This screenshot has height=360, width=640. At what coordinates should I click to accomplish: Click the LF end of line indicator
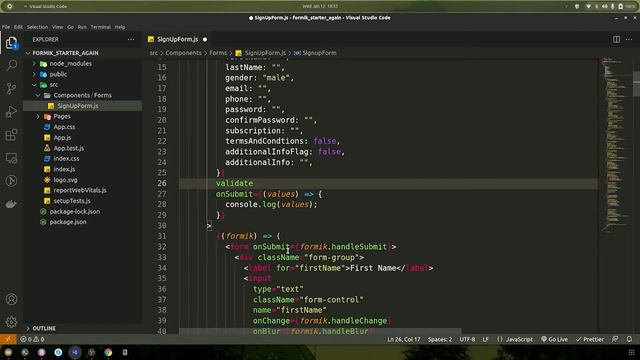click(485, 339)
